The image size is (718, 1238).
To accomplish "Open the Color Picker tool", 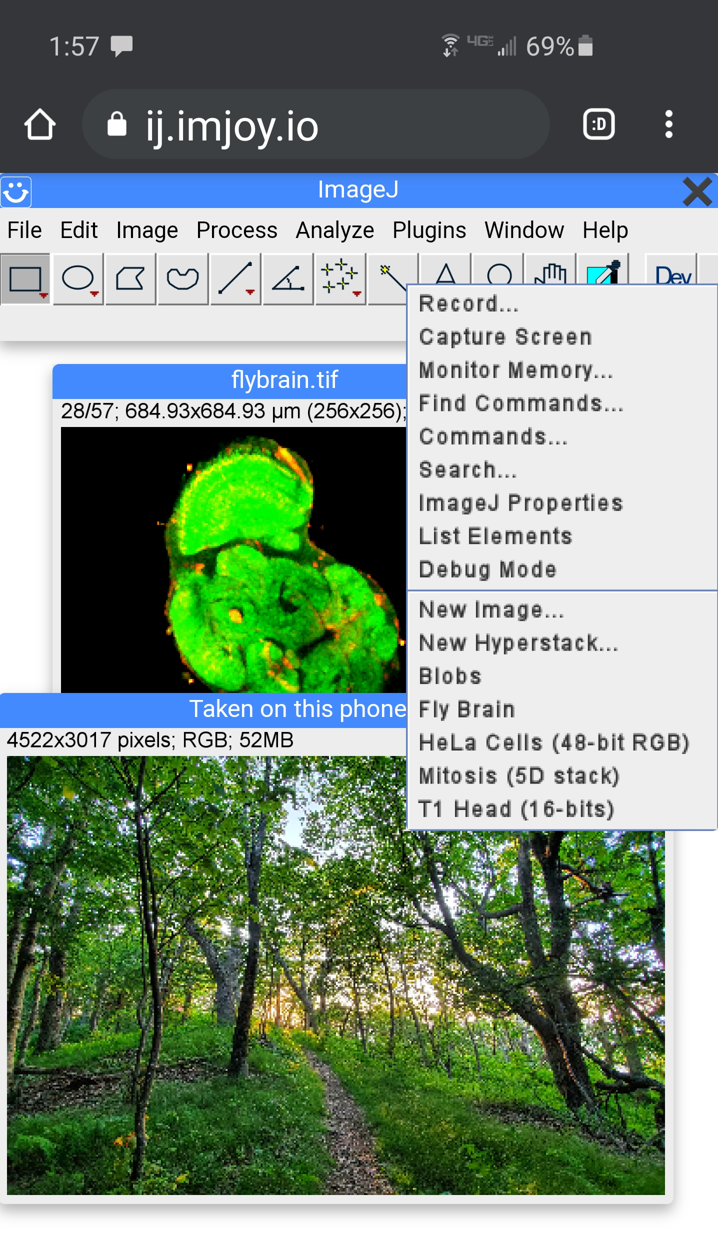I will click(x=603, y=274).
